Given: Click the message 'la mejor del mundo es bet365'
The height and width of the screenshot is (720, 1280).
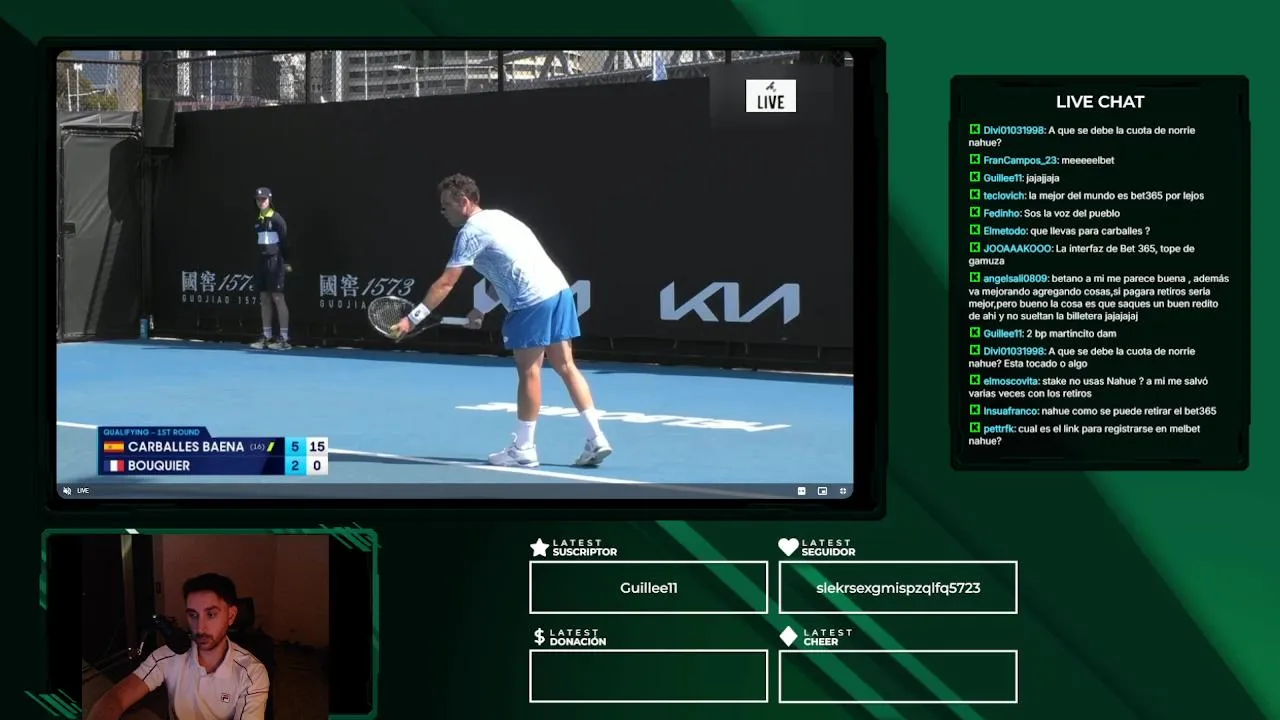Looking at the screenshot, I should (1116, 196).
